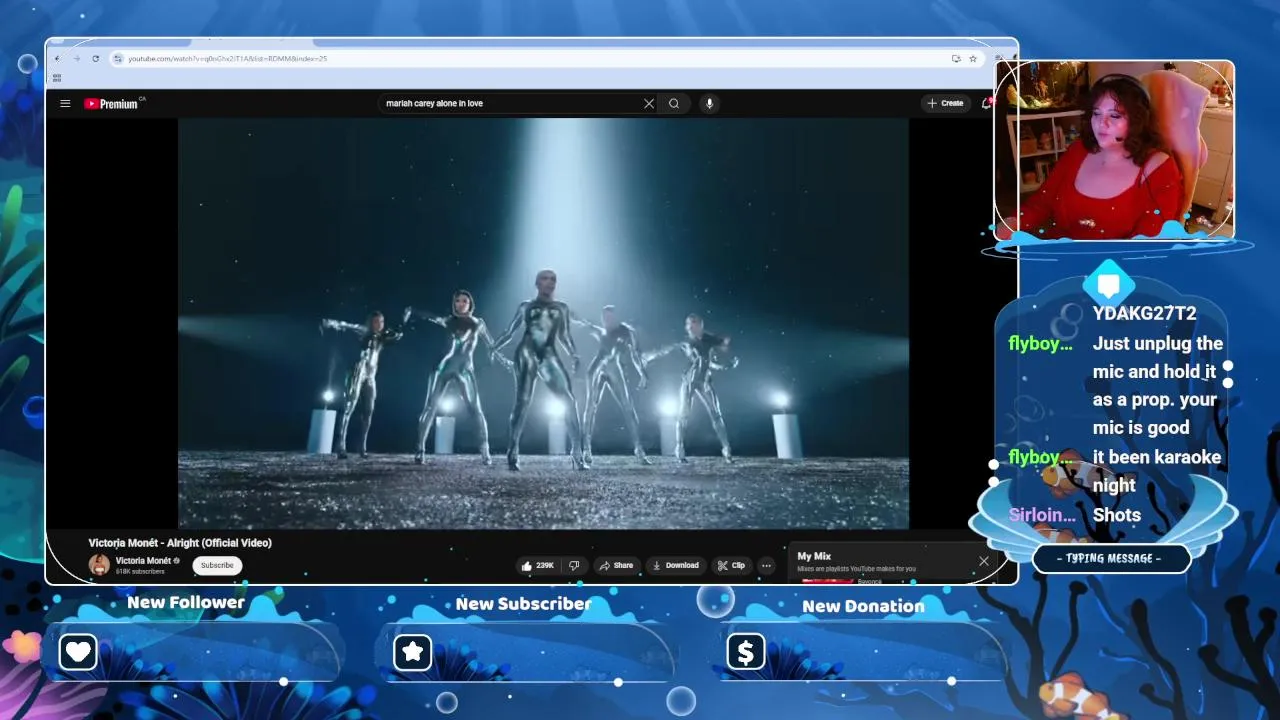Create a Clip of the video

731,565
